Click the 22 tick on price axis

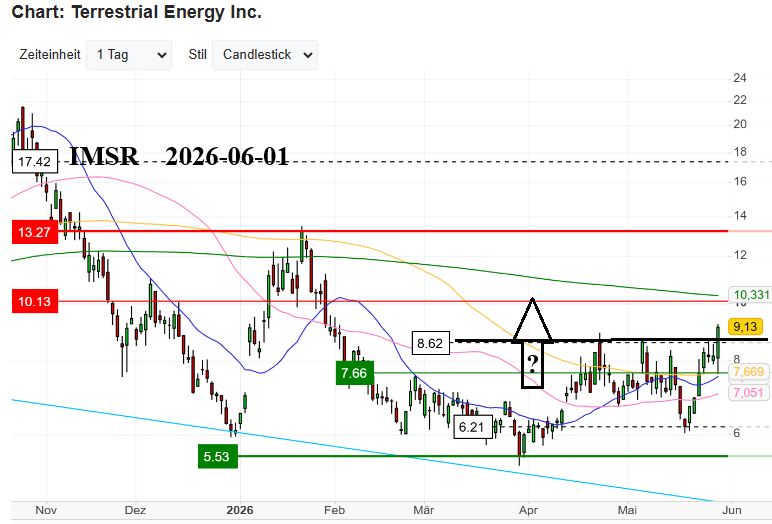(740, 100)
